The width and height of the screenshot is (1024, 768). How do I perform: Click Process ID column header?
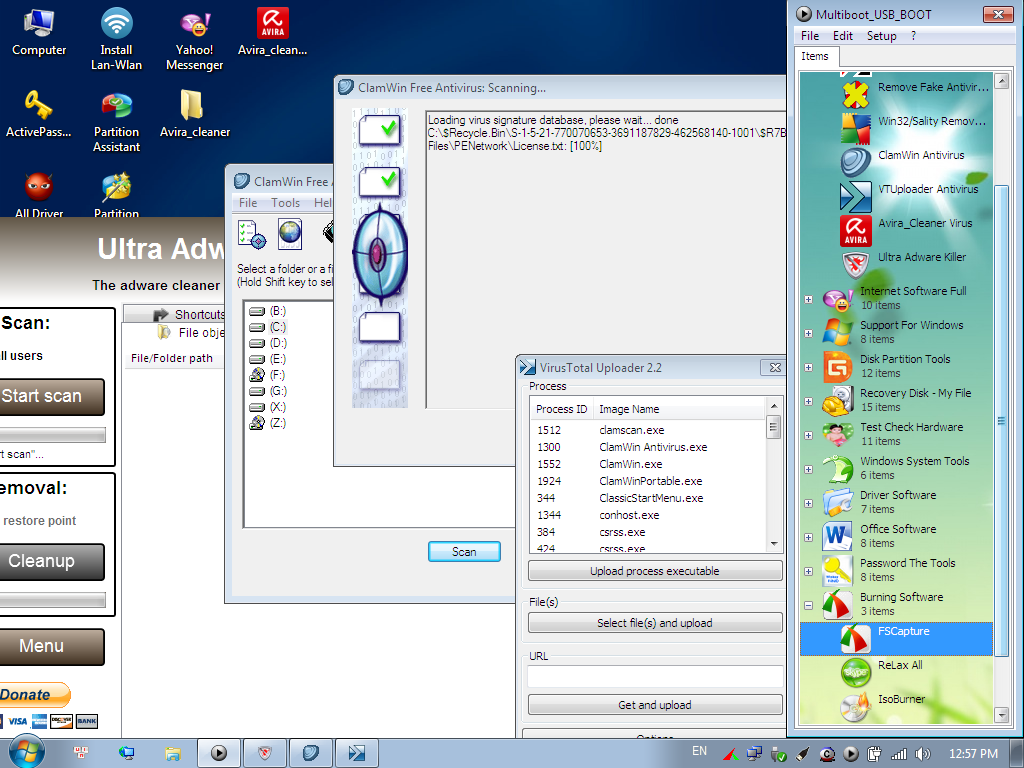pos(561,409)
